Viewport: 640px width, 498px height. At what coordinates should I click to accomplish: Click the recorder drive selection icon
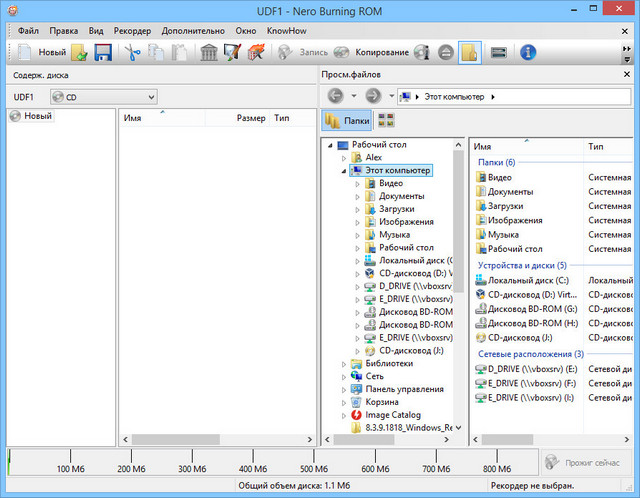(x=497, y=52)
